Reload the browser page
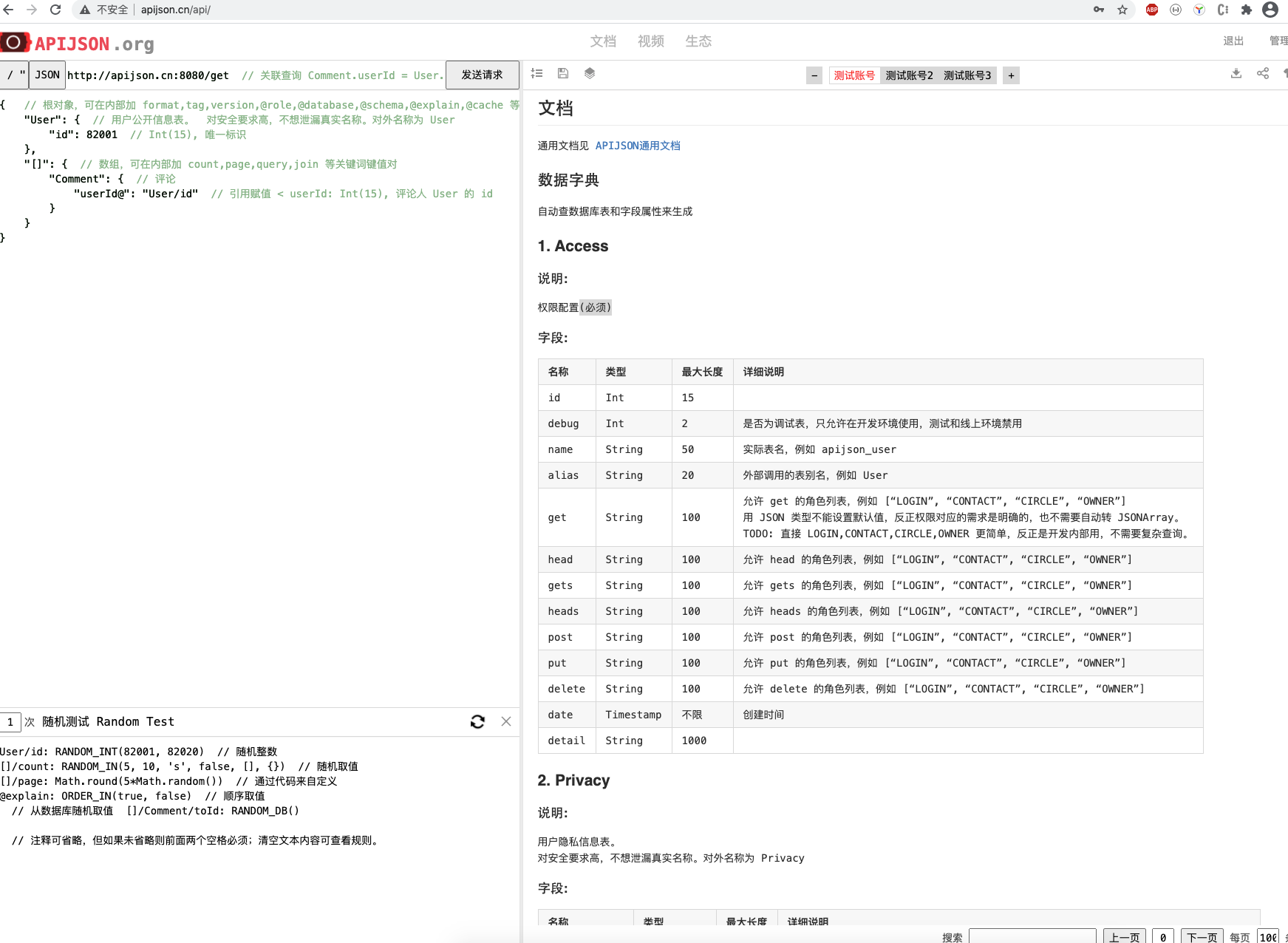1288x943 pixels. (x=55, y=10)
